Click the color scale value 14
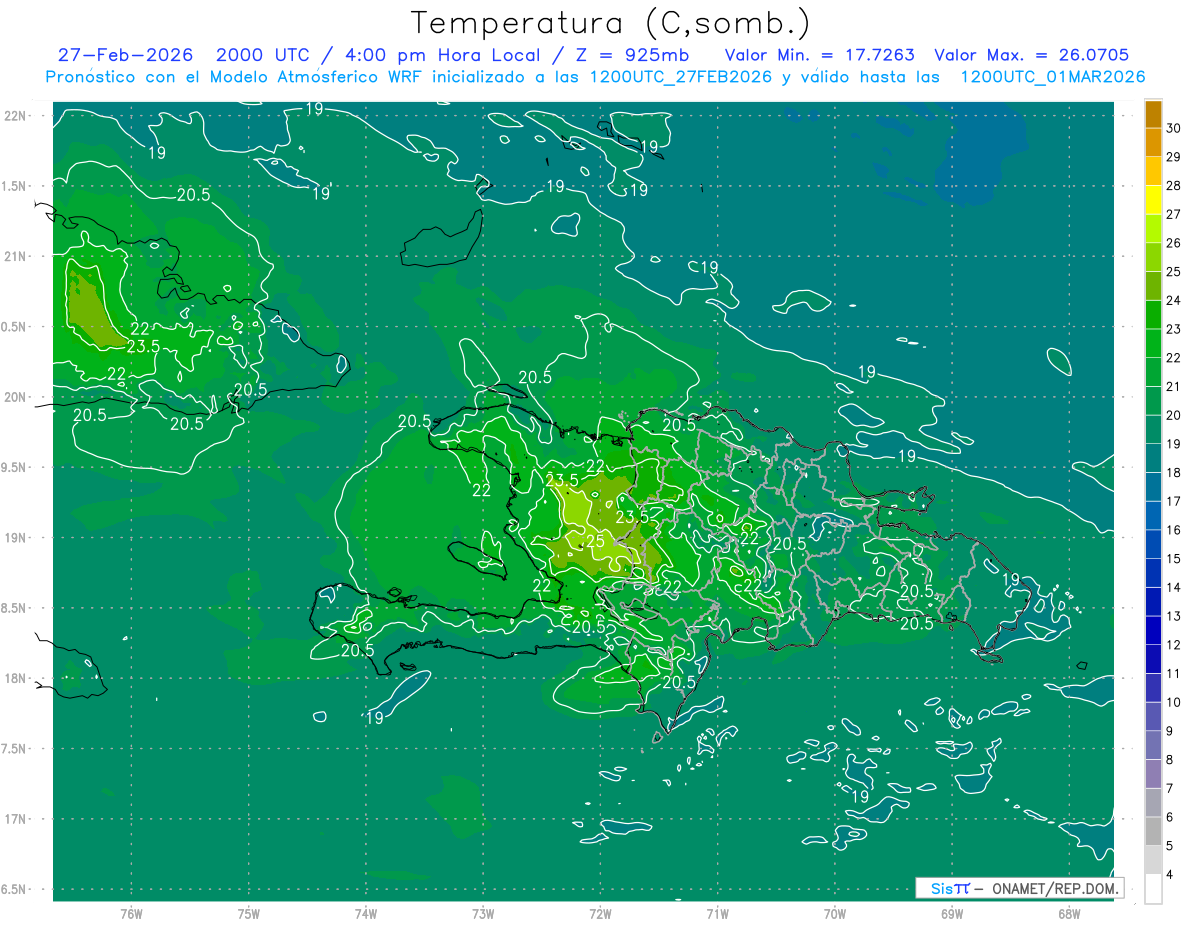 1175,587
